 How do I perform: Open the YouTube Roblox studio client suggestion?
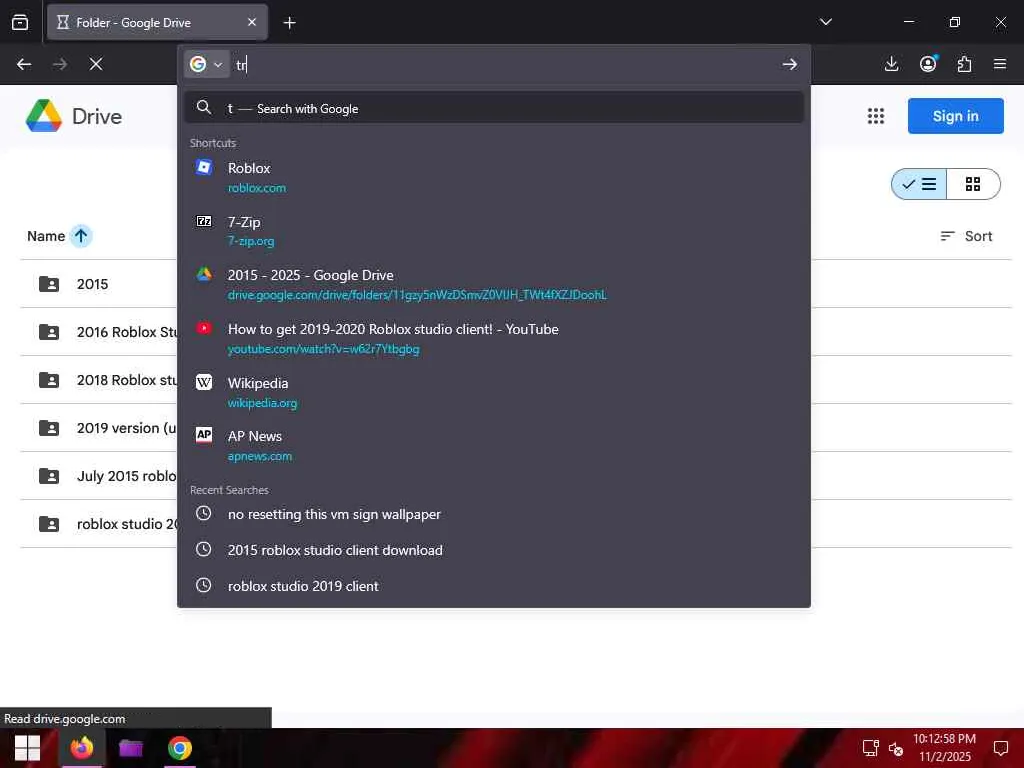point(494,338)
